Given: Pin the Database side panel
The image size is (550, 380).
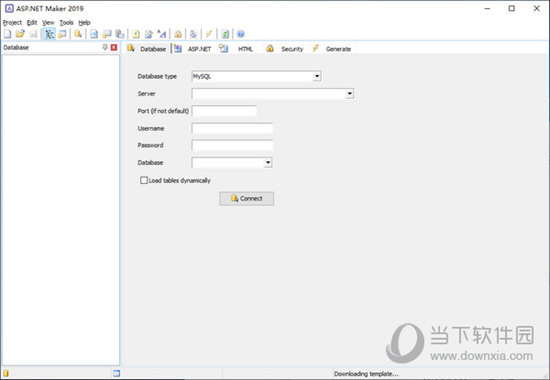Looking at the screenshot, I should pyautogui.click(x=105, y=47).
